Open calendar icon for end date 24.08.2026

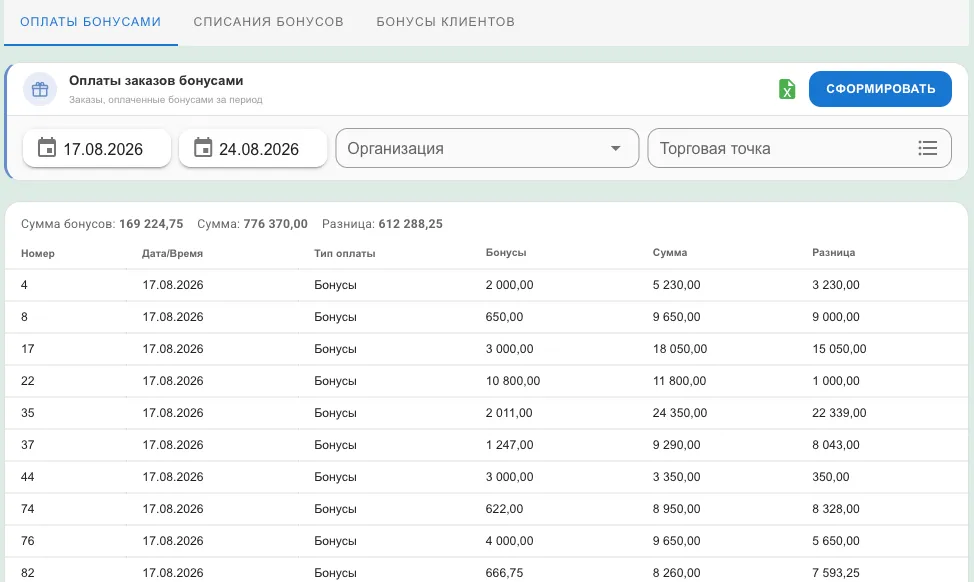point(203,148)
